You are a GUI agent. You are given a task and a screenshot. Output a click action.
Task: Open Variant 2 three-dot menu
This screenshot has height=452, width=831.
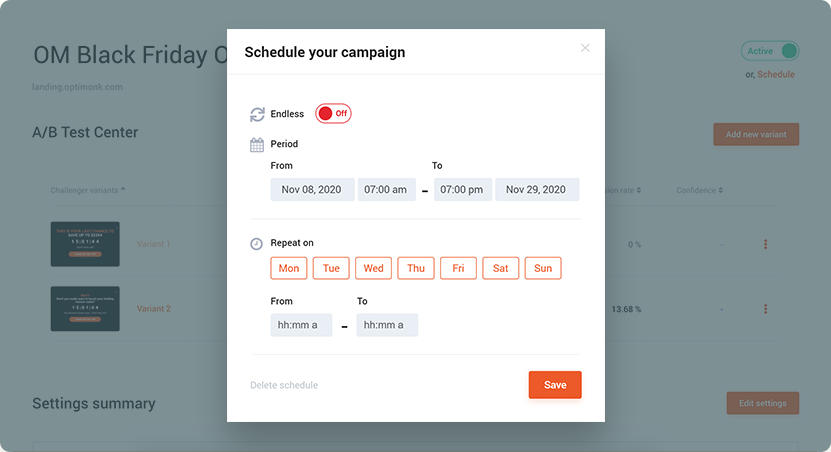(x=765, y=309)
